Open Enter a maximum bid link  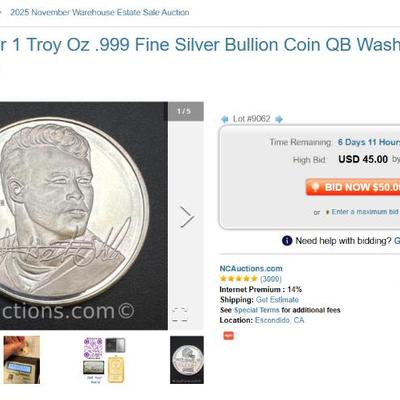tap(365, 212)
